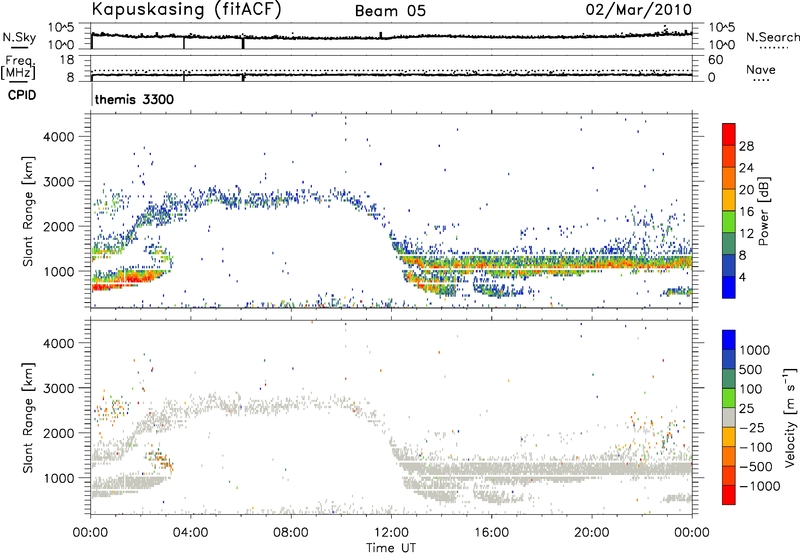The height and width of the screenshot is (554, 800).
Task: Select the 'CPID' row label
Action: click(x=22, y=95)
